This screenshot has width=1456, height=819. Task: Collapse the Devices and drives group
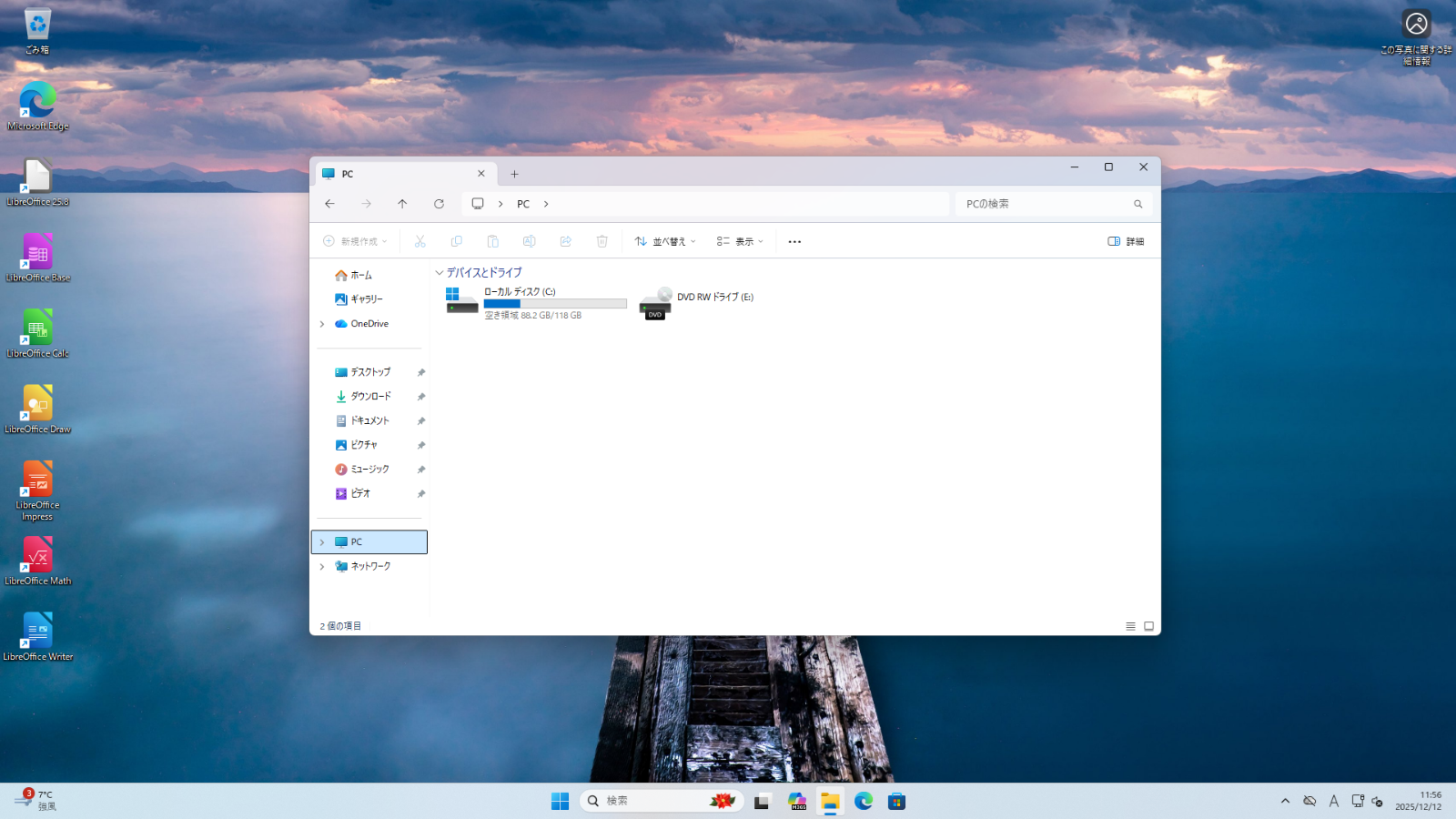tap(440, 273)
